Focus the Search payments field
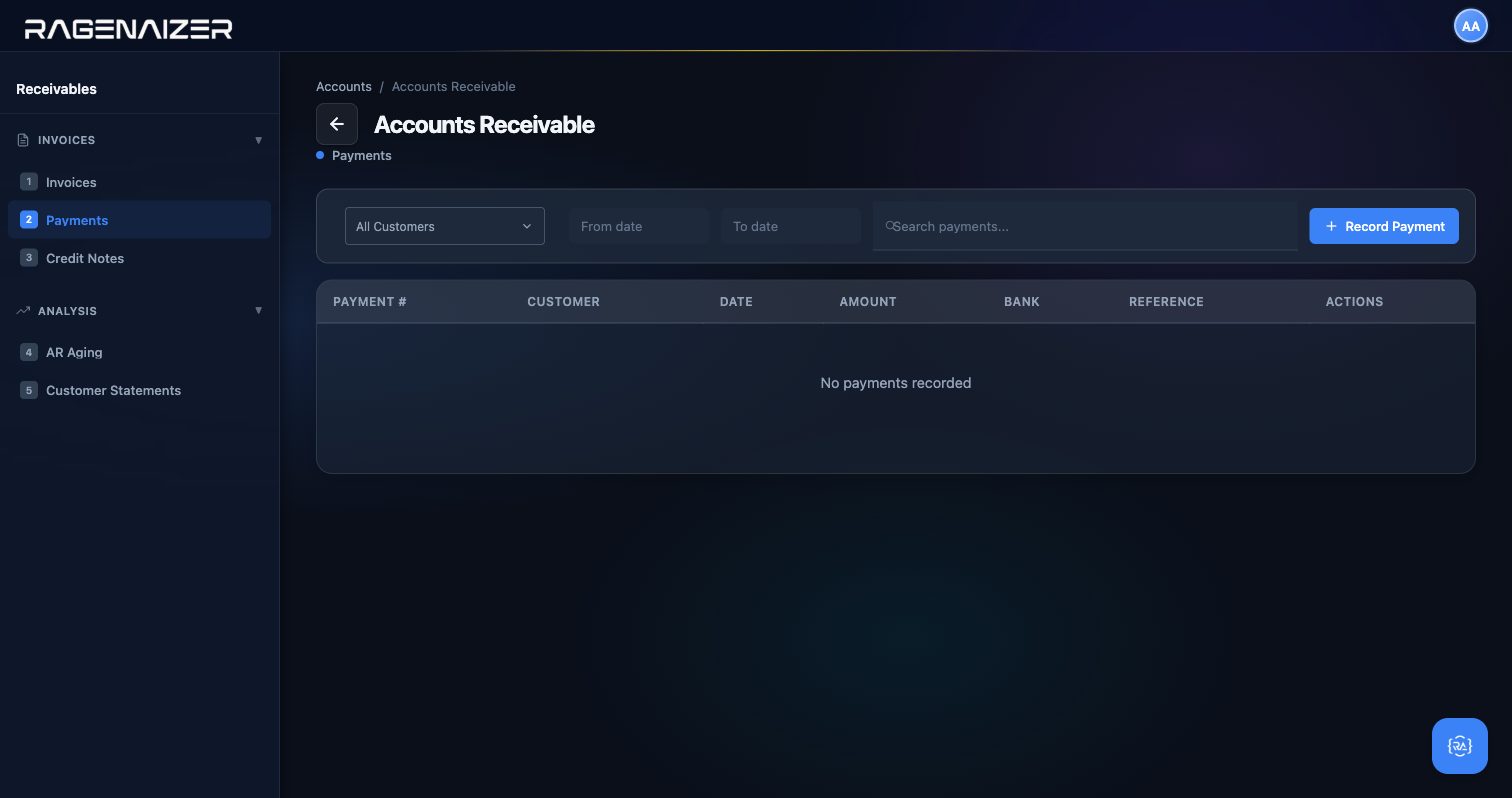Image resolution: width=1512 pixels, height=798 pixels. [1085, 226]
